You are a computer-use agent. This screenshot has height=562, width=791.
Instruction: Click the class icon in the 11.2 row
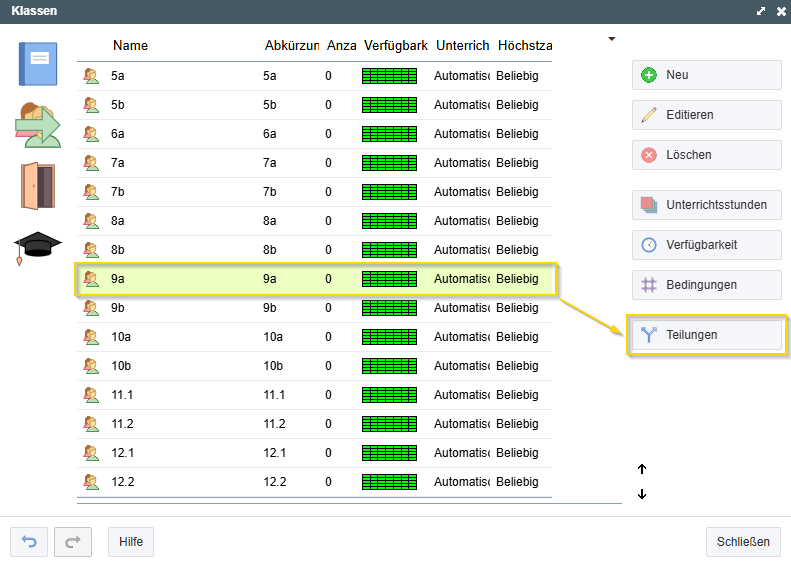91,424
